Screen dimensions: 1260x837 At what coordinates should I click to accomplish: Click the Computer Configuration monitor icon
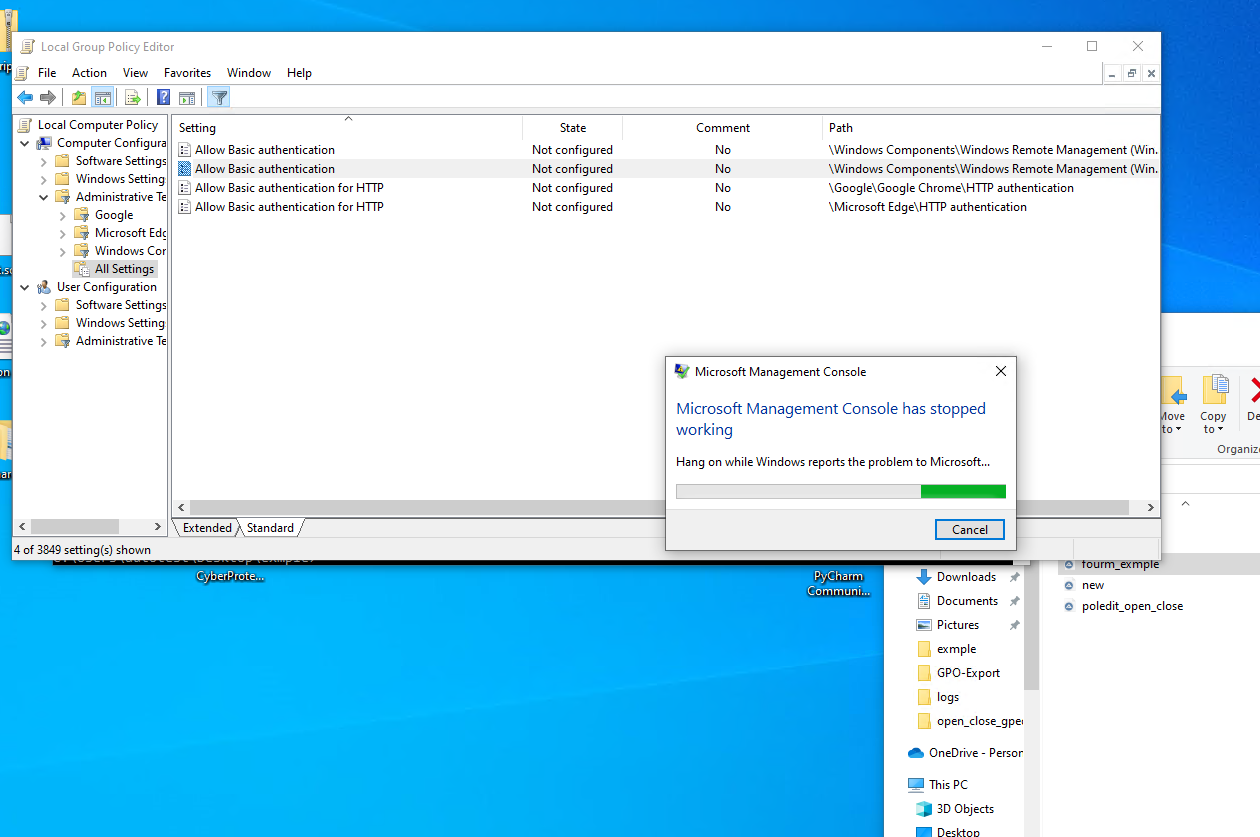click(x=45, y=143)
